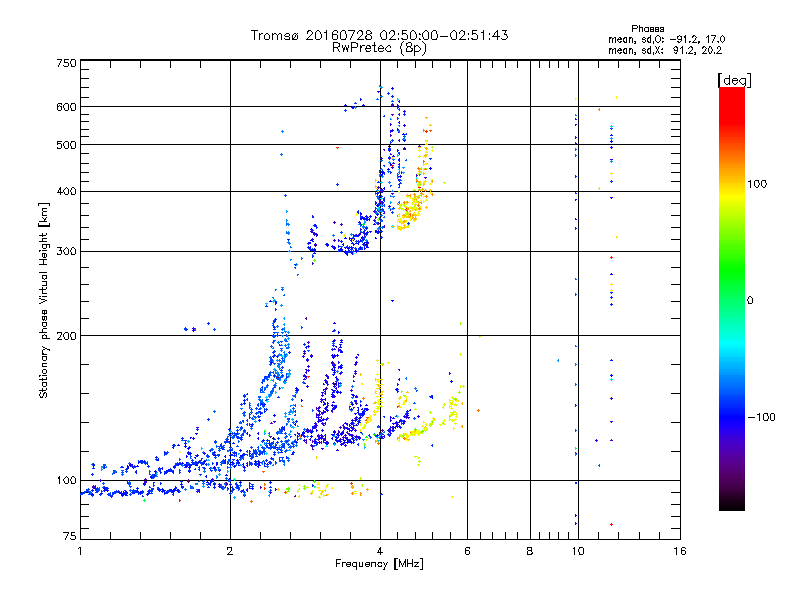Click the x-axis tick label '1'
Viewport: 800px width, 600px height.
tap(80, 551)
